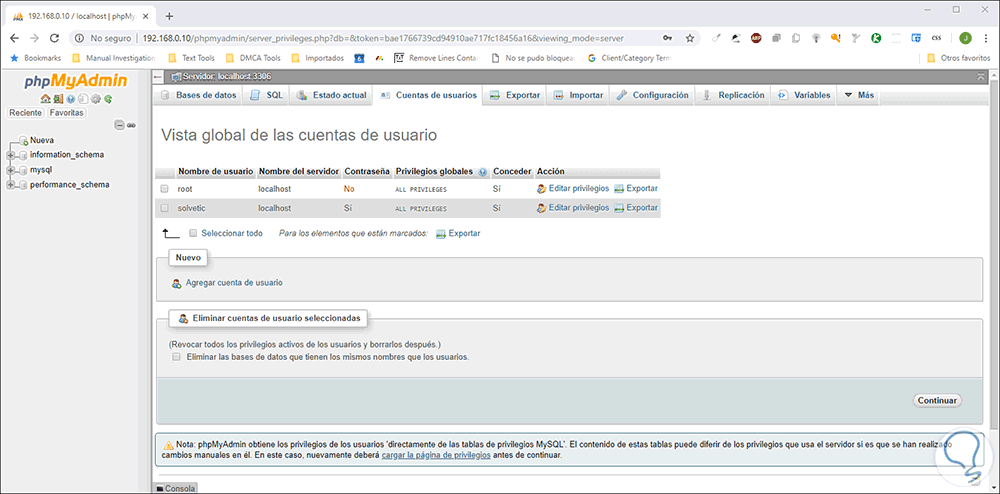Viewport: 1000px width, 494px height.
Task: Open the Replicación tab
Action: (733, 95)
